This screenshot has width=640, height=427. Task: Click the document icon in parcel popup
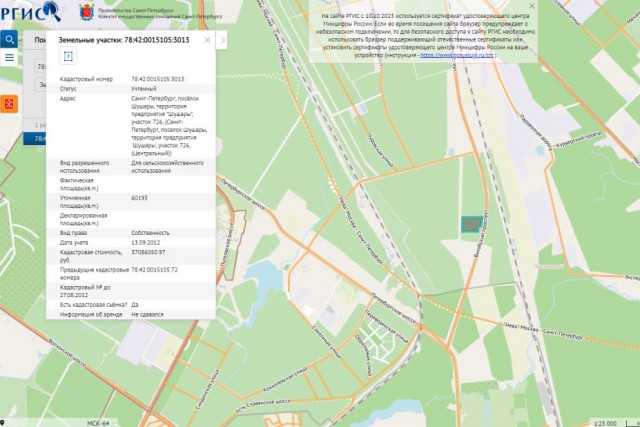[69, 57]
